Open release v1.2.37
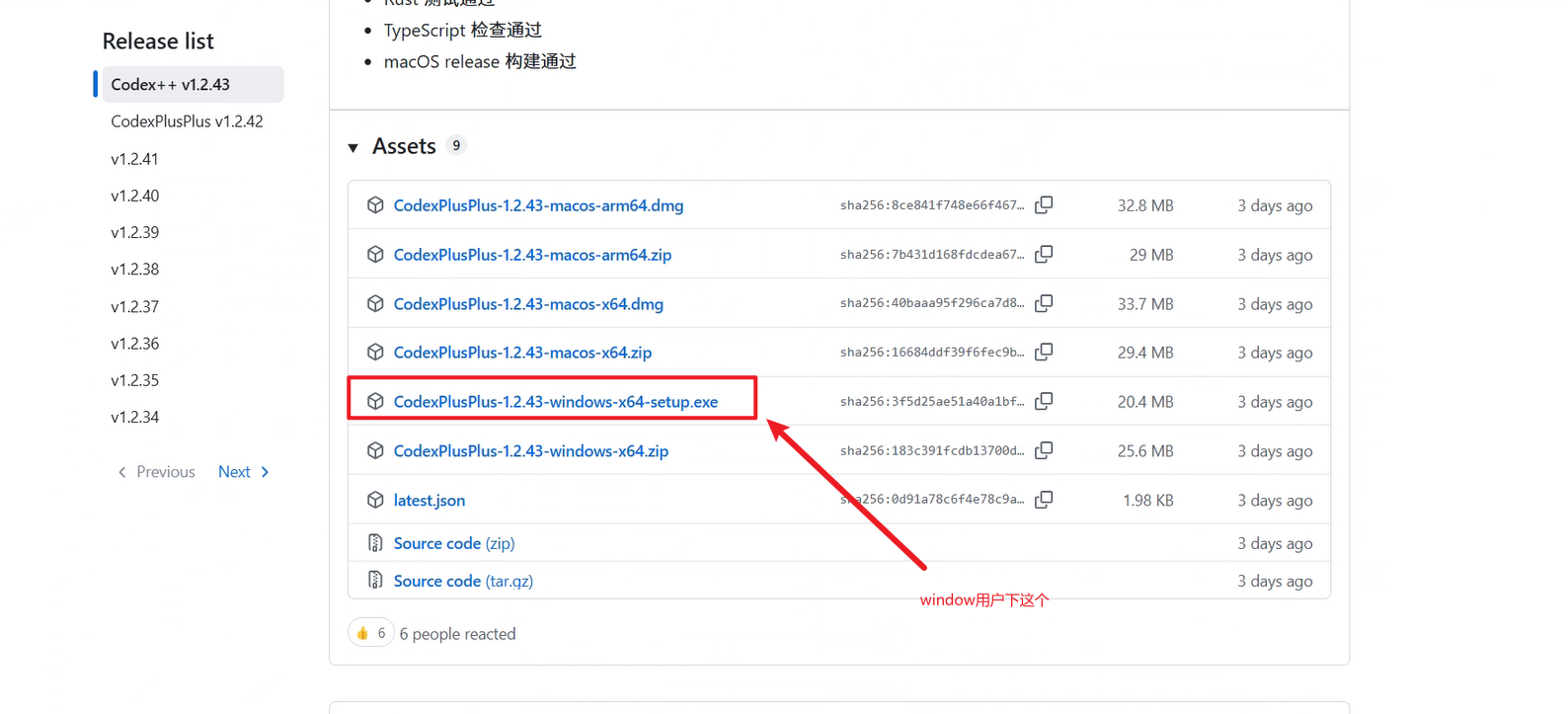 click(134, 306)
